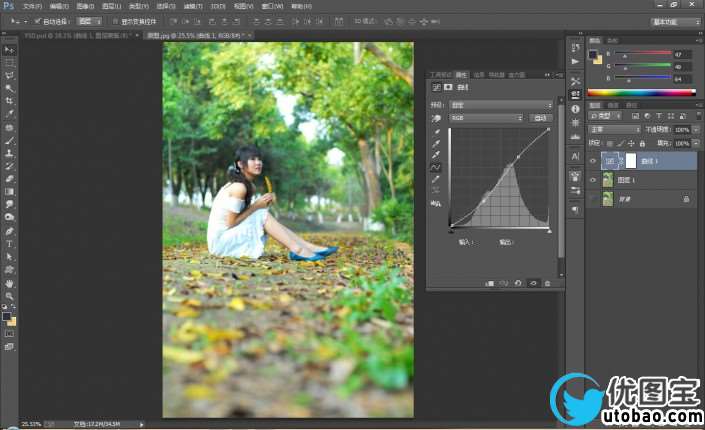
Task: Toggle adjustment visibility eye in Properties
Action: [533, 283]
